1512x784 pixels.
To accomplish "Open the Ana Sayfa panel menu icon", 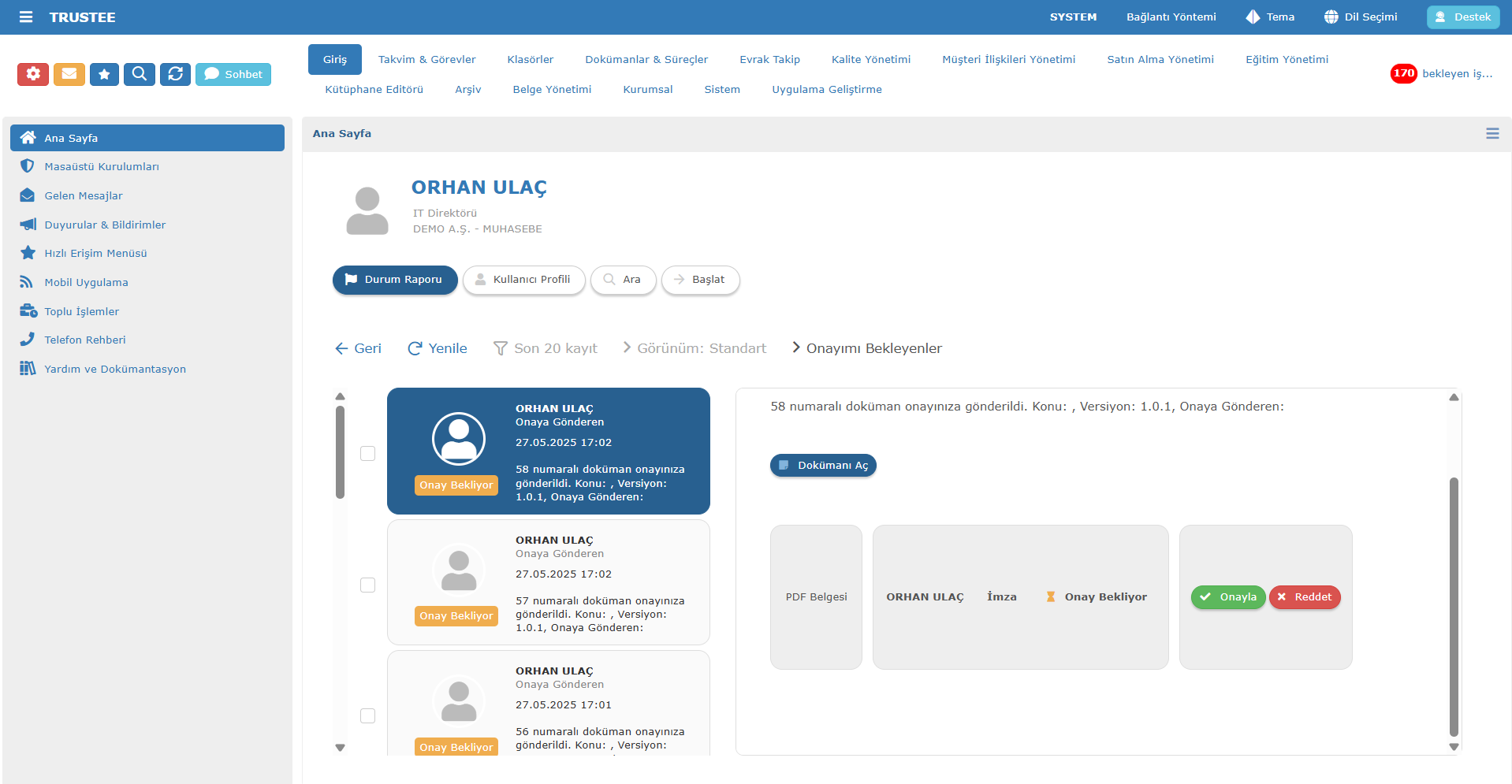I will [1492, 134].
